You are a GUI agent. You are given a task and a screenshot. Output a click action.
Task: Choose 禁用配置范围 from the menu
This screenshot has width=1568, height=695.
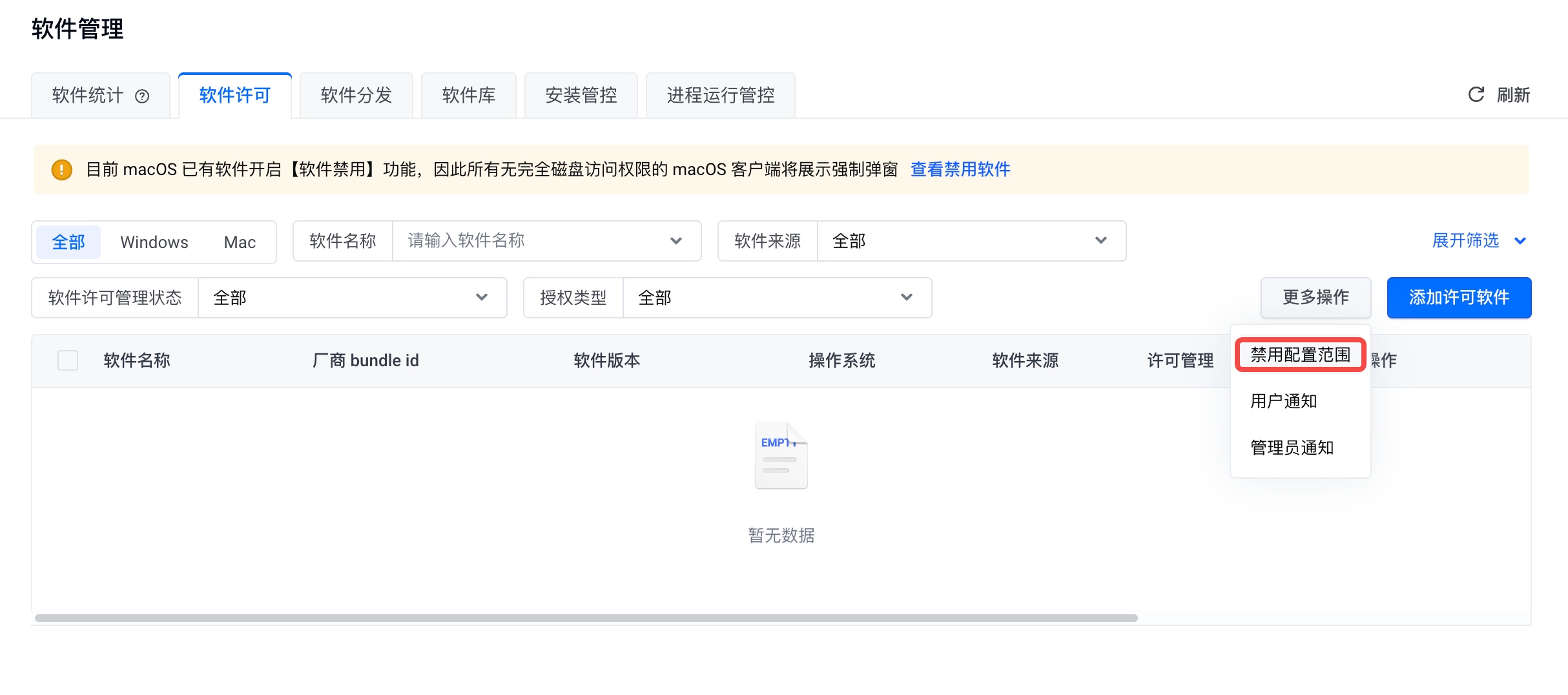tap(1300, 355)
